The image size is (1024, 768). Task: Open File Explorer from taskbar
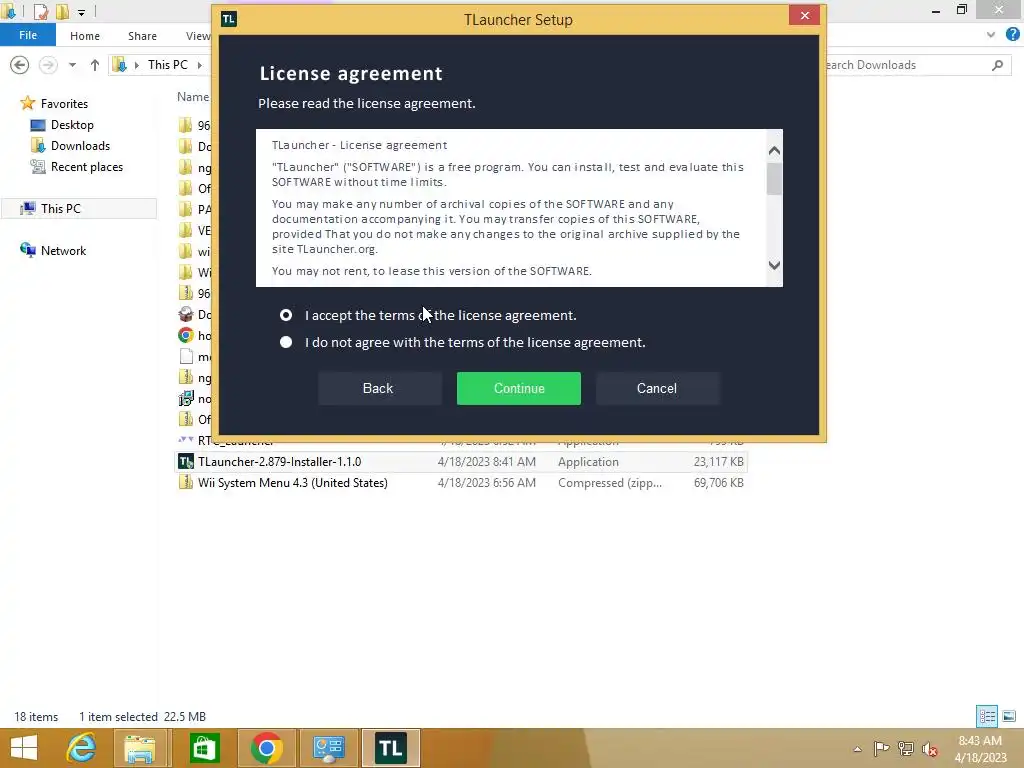coord(140,748)
